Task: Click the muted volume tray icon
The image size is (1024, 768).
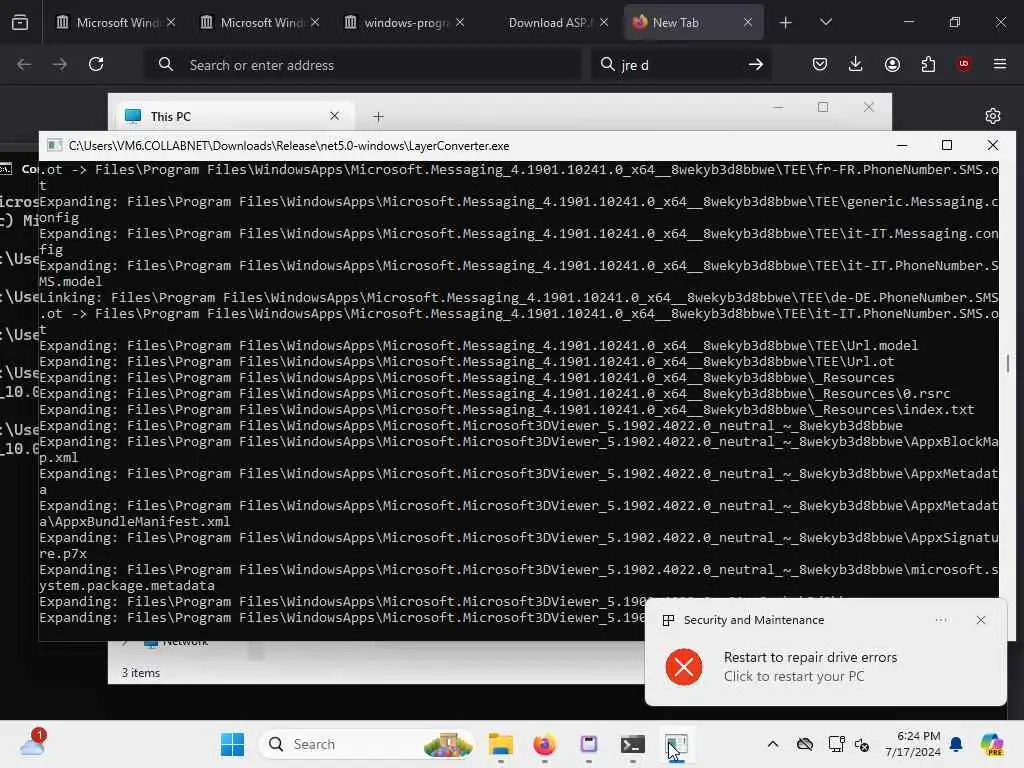Action: coord(862,744)
